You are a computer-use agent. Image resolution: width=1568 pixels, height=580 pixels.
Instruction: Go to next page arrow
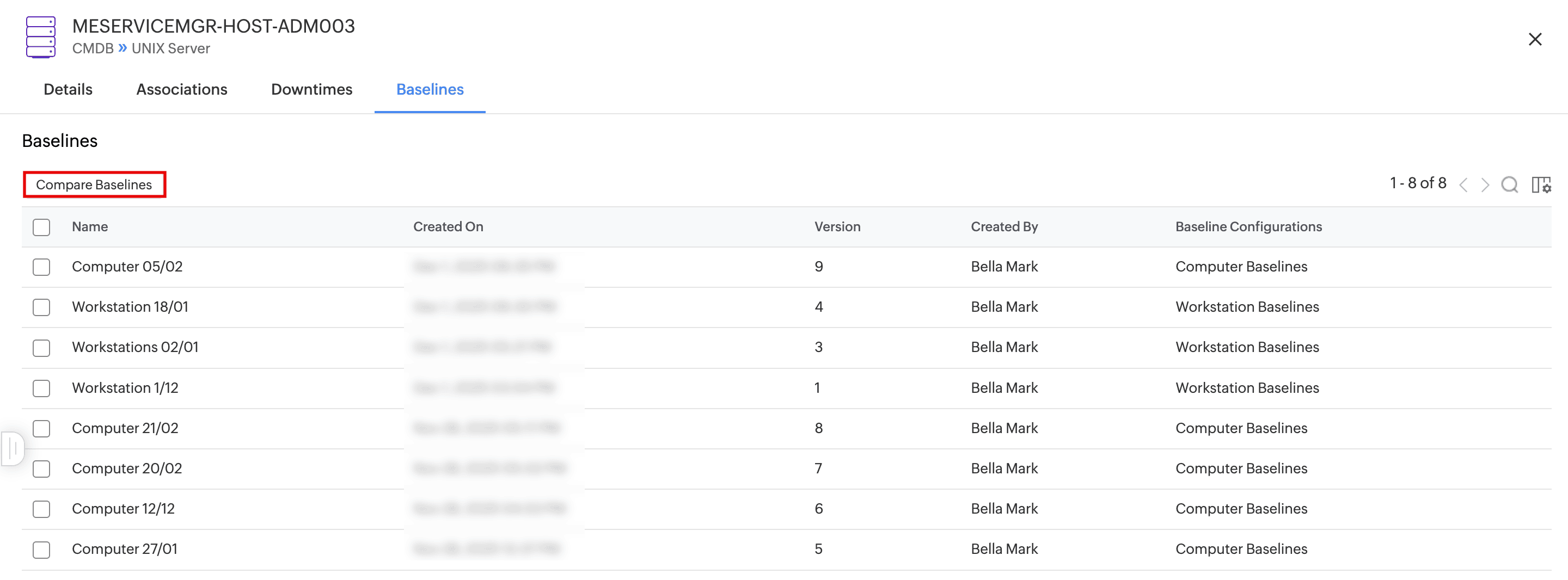1485,184
